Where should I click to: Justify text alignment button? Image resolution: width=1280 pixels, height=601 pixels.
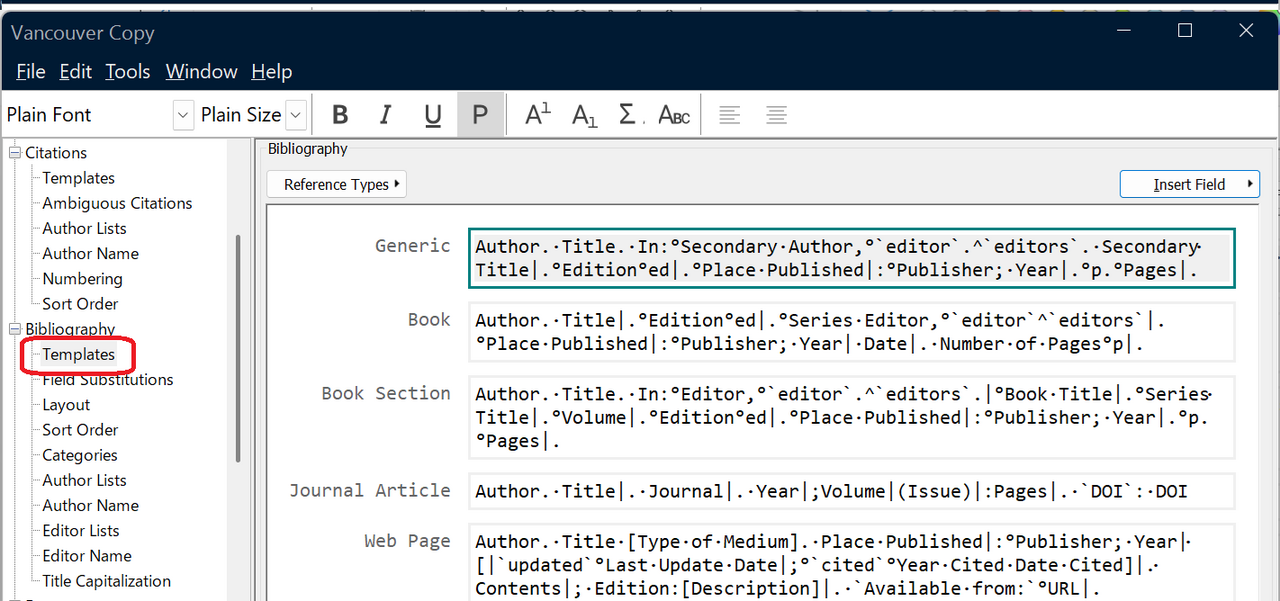point(776,115)
